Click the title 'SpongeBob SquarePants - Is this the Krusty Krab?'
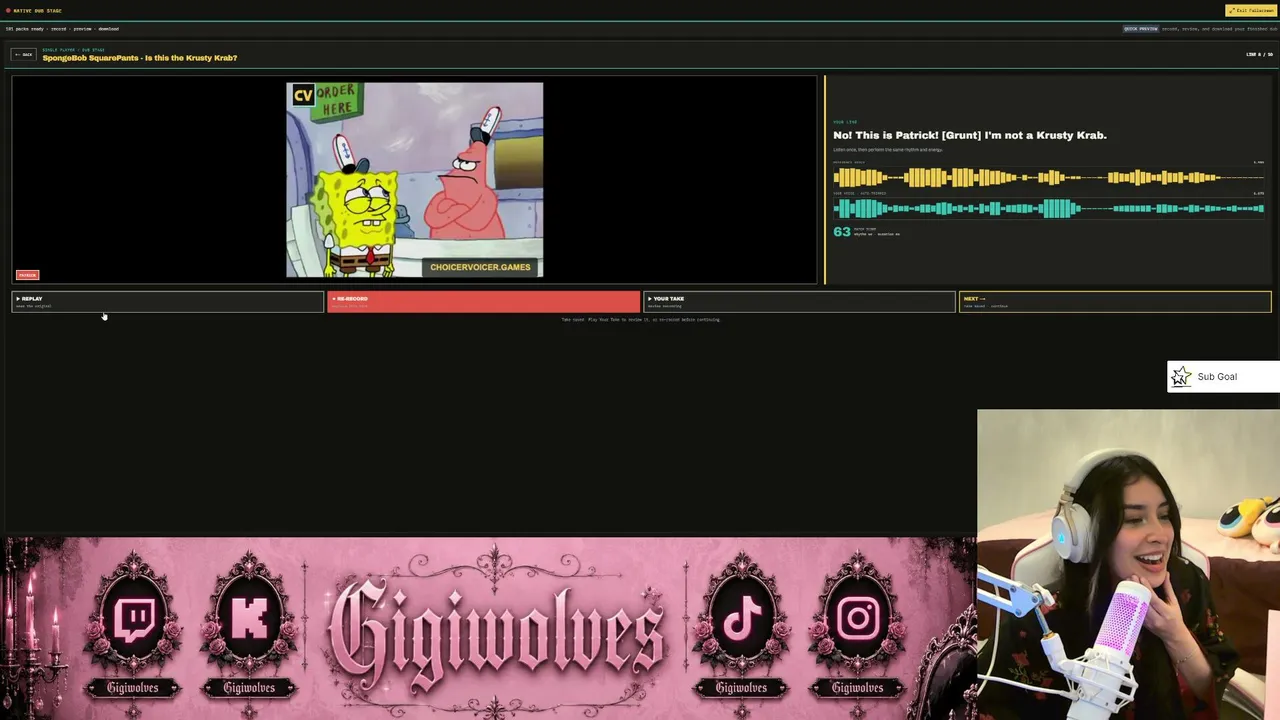This screenshot has height=720, width=1280. coord(140,58)
